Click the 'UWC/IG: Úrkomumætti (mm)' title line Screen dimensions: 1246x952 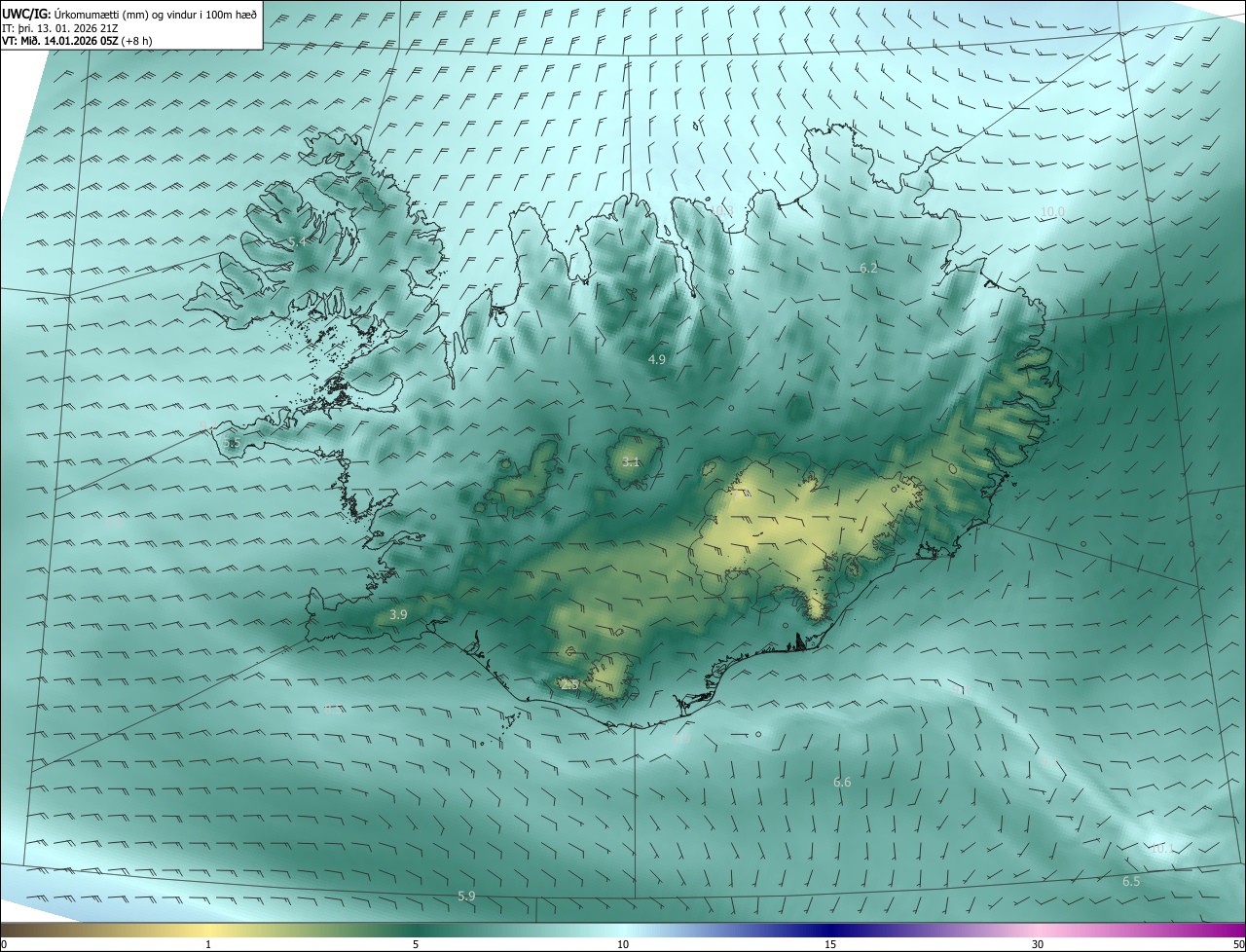(129, 14)
